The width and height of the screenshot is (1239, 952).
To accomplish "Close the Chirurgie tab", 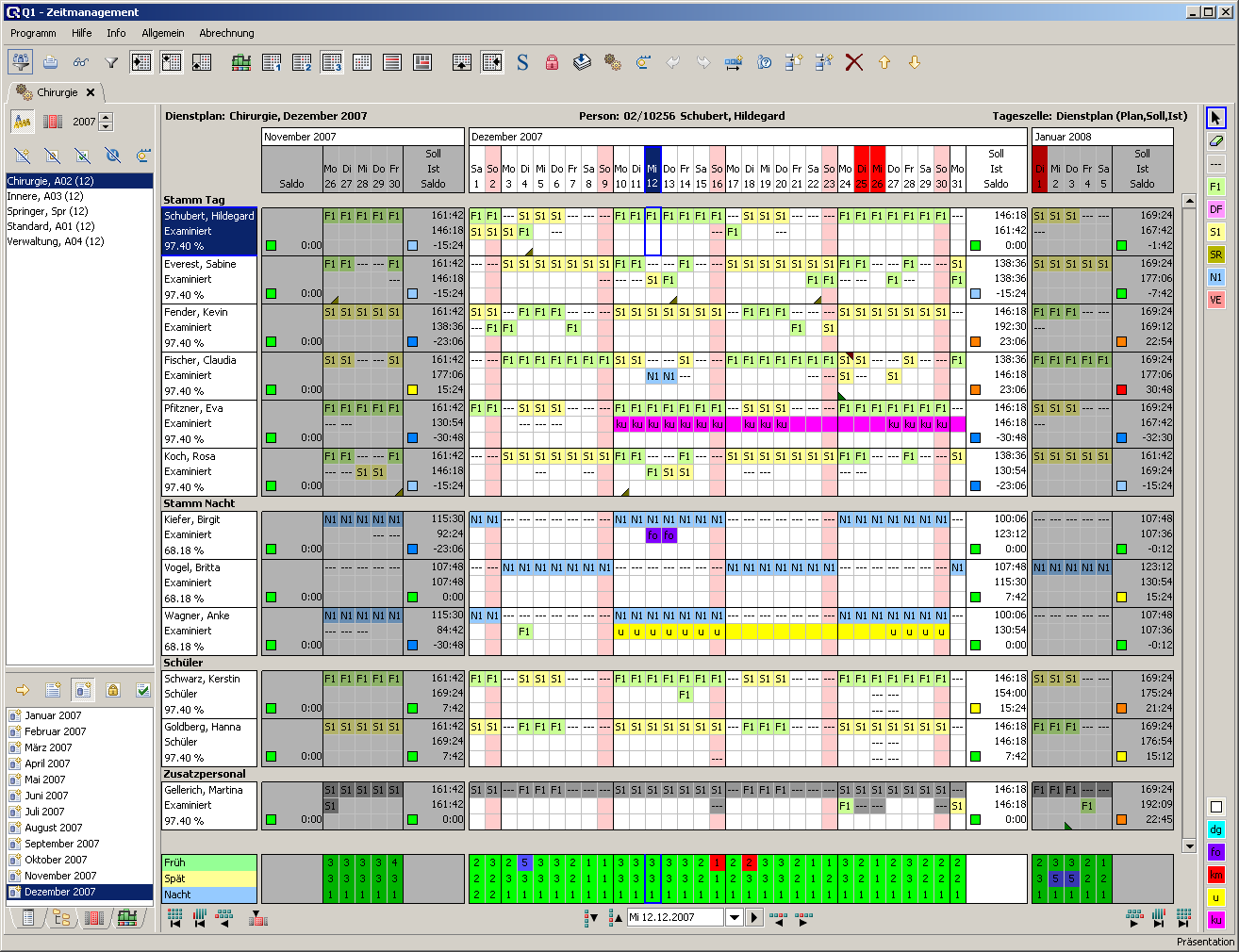I will click(x=91, y=92).
